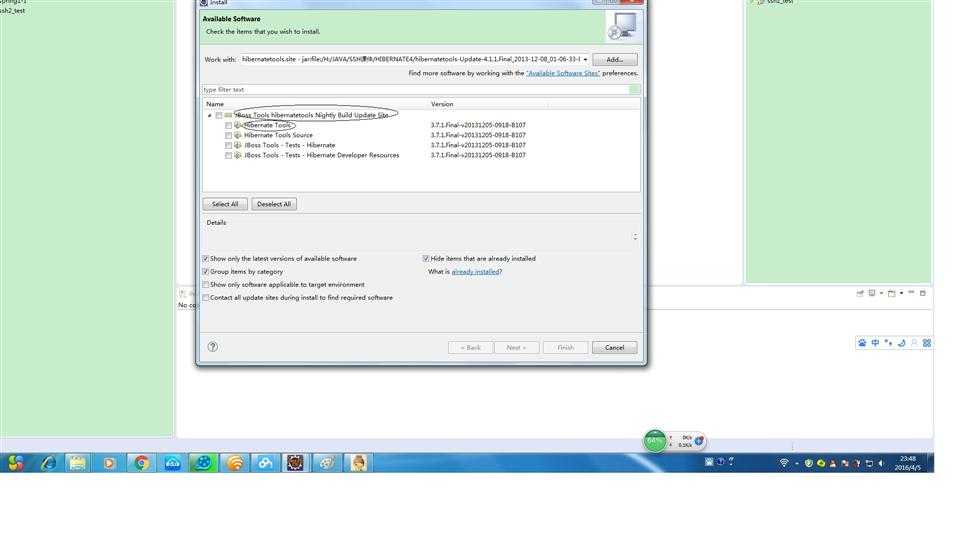Click the punctuation mode icon on the IME toolbar
Viewport: 960px width, 540px height.
[x=888, y=343]
